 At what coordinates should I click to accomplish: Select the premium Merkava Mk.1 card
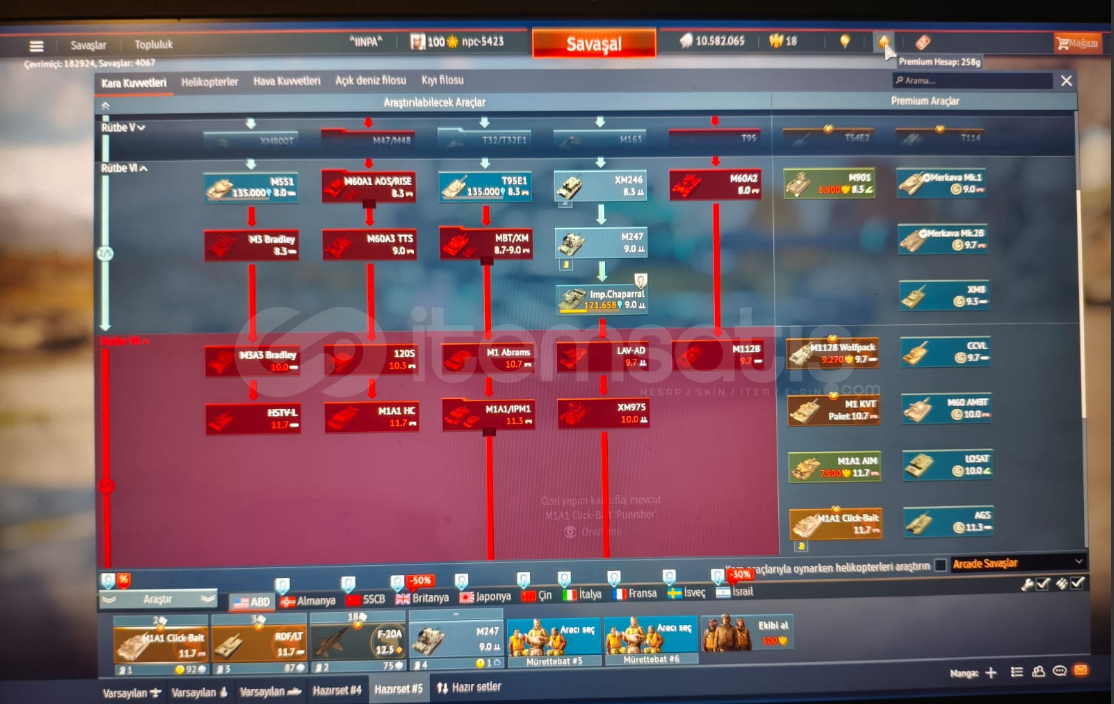coord(941,183)
